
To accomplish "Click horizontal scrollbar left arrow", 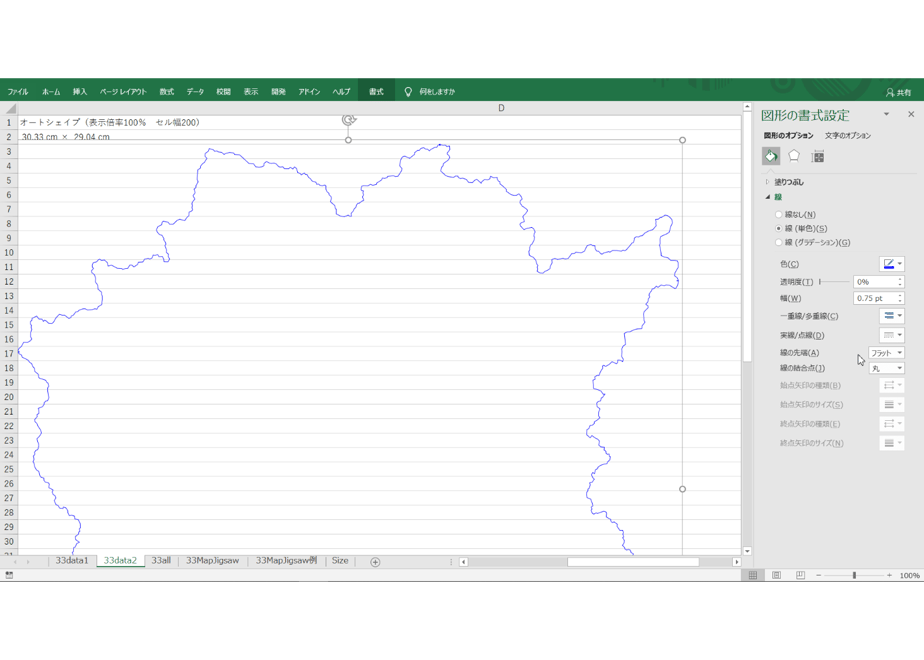I will tap(464, 562).
